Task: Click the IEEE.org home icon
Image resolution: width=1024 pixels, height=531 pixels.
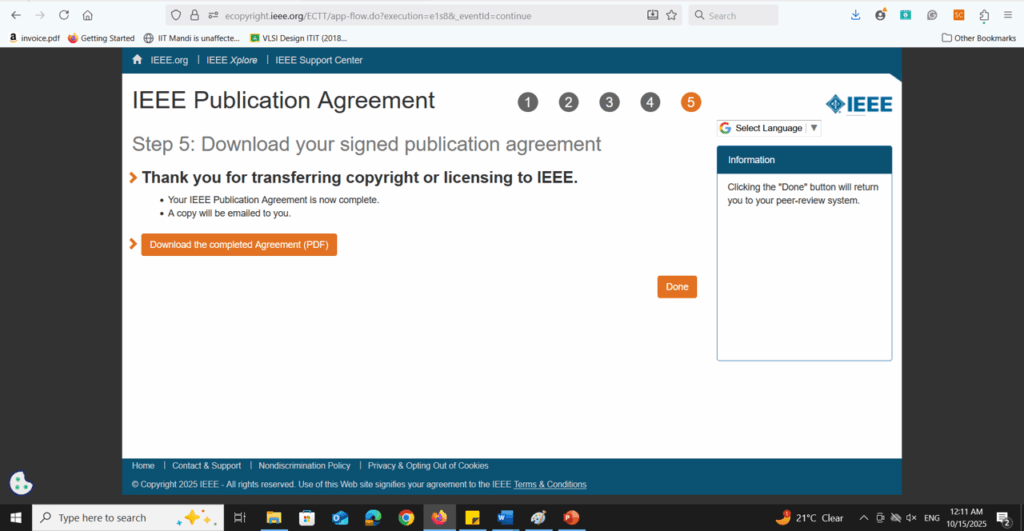Action: tap(138, 60)
